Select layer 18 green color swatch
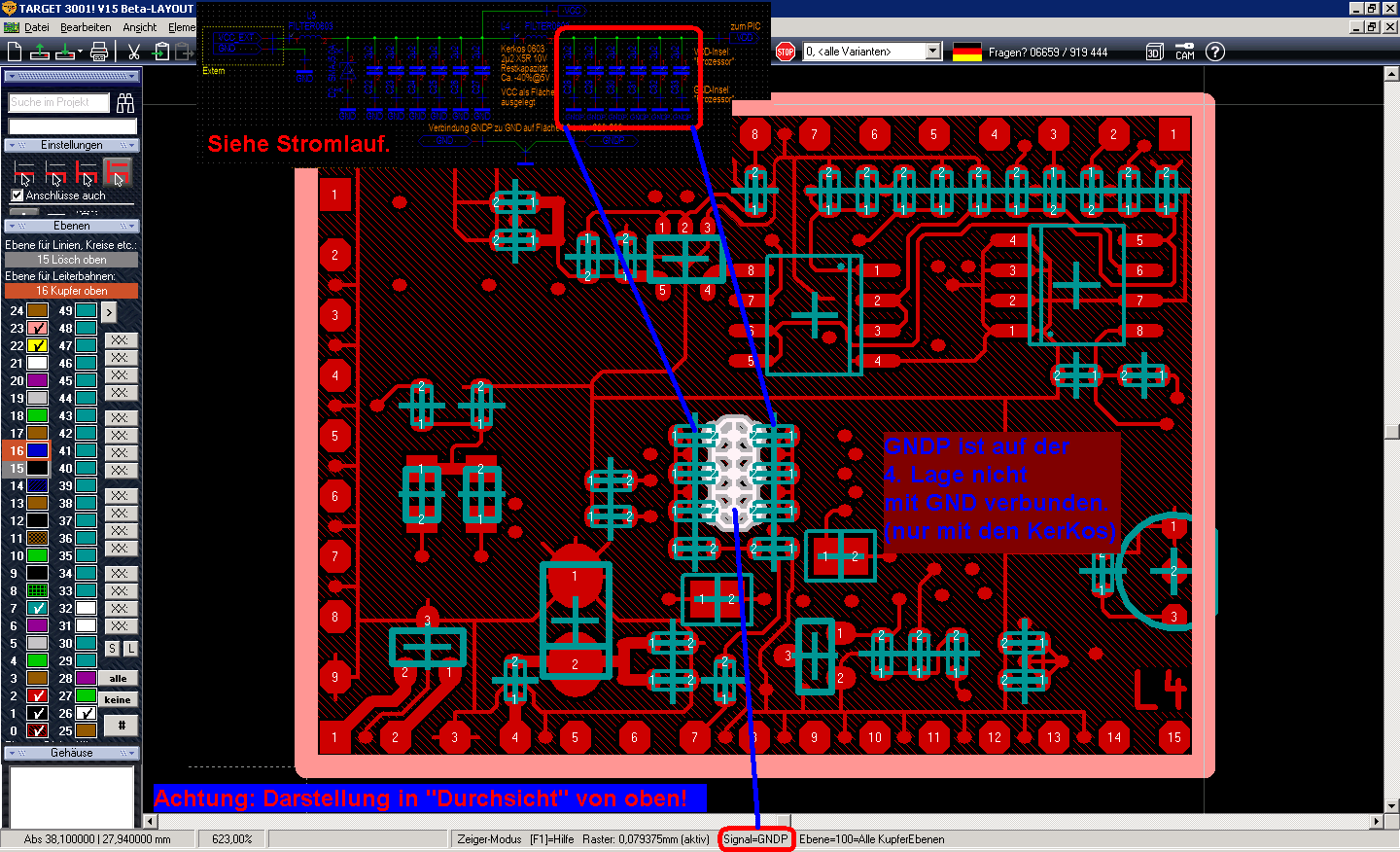This screenshot has width=1400, height=852. point(37,416)
